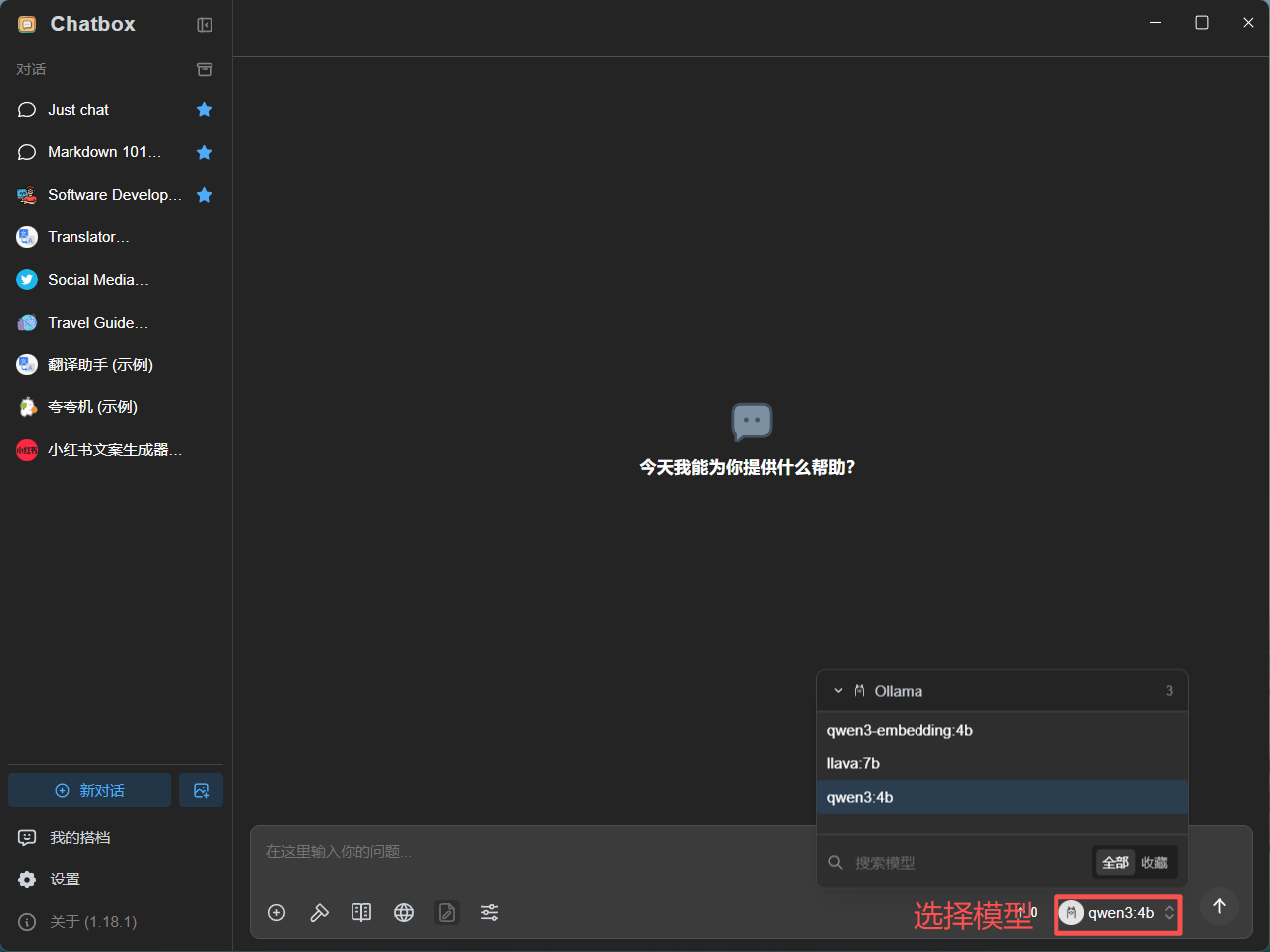Click the 对话 section label
Viewport: 1270px width, 952px height.
click(x=31, y=69)
